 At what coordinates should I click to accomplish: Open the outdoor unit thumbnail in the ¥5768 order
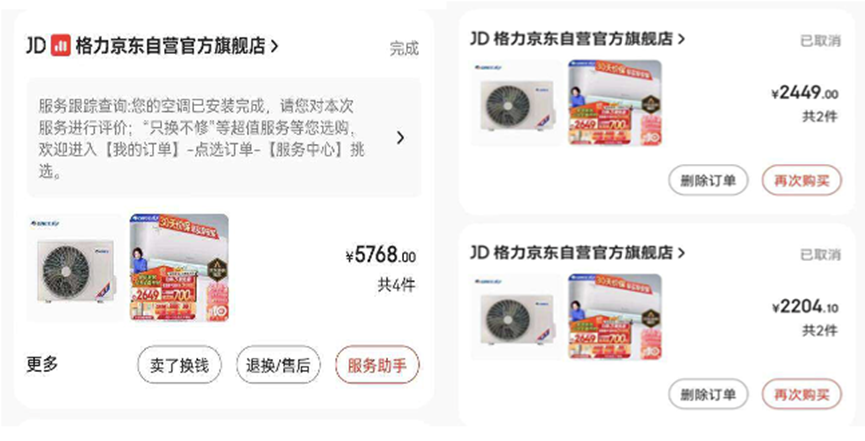click(76, 268)
